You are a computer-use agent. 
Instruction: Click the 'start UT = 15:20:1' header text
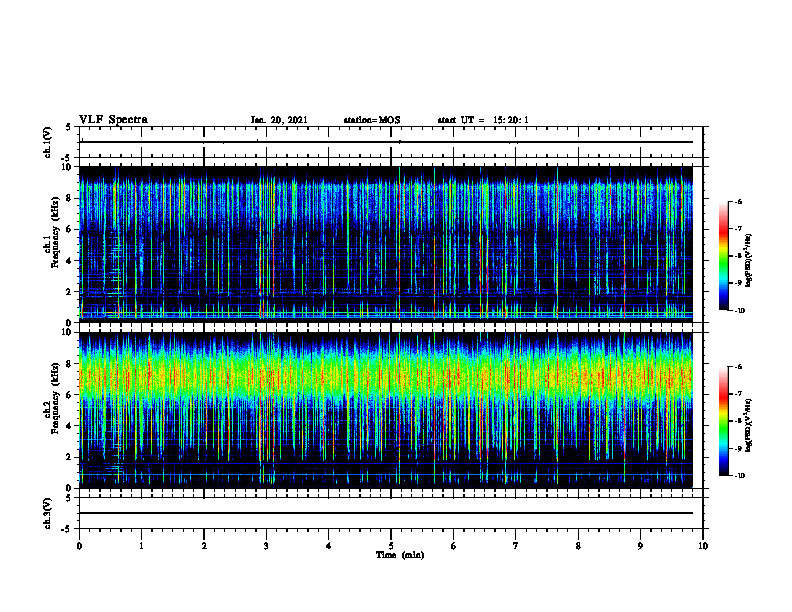pyautogui.click(x=483, y=120)
